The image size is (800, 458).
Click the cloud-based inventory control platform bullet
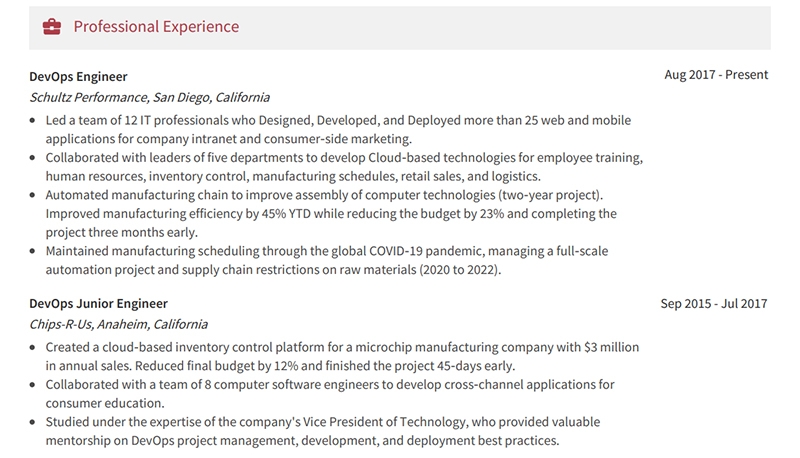pos(342,357)
